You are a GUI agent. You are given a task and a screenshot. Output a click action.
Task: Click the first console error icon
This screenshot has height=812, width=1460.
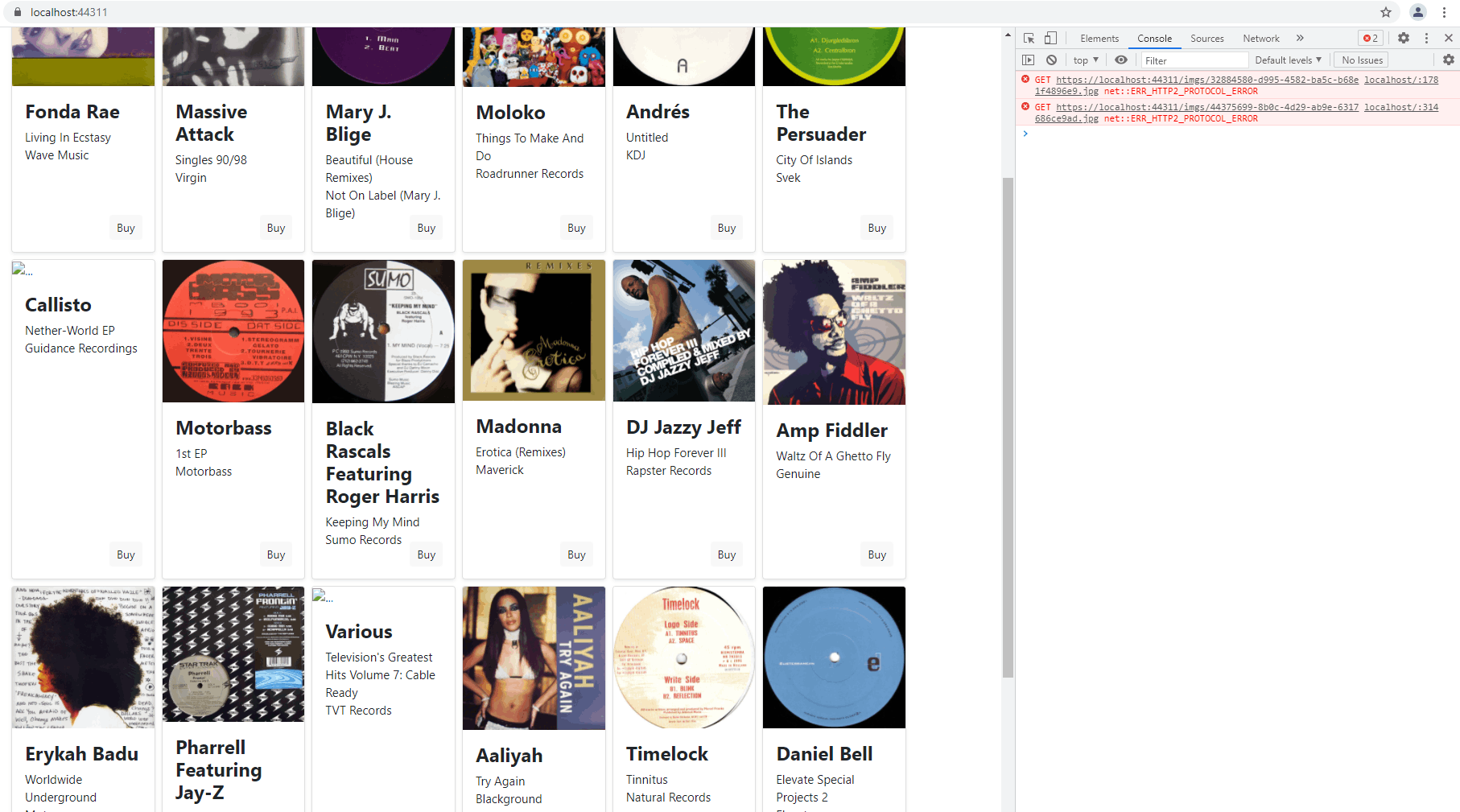coord(1025,79)
